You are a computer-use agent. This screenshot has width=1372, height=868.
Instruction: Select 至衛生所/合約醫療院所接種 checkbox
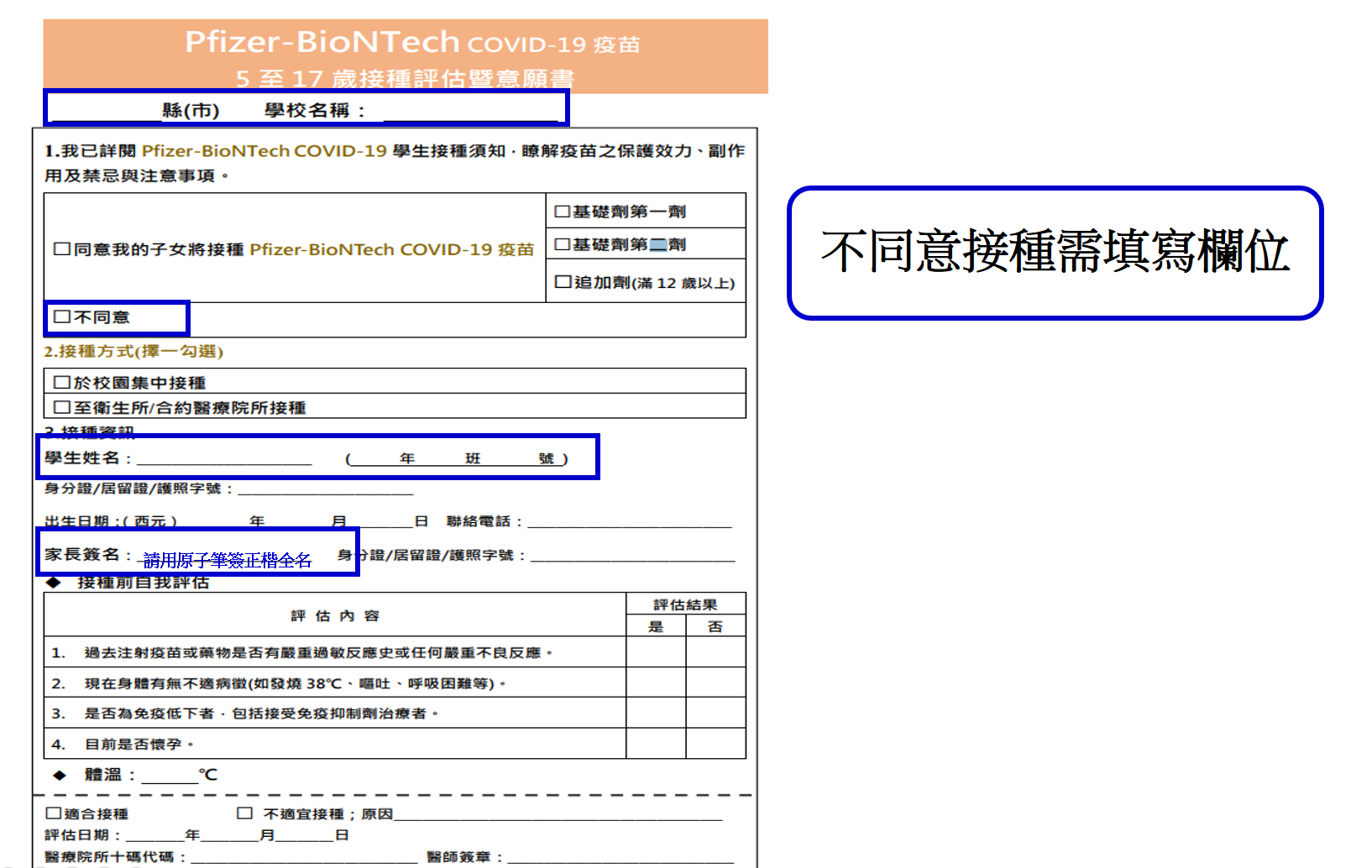coord(61,407)
